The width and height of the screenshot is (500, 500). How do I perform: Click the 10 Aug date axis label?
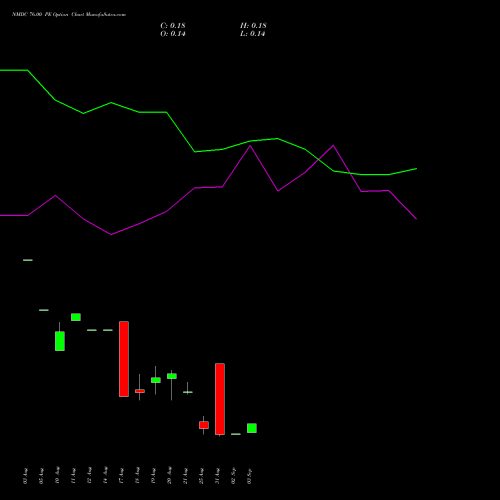point(57,476)
